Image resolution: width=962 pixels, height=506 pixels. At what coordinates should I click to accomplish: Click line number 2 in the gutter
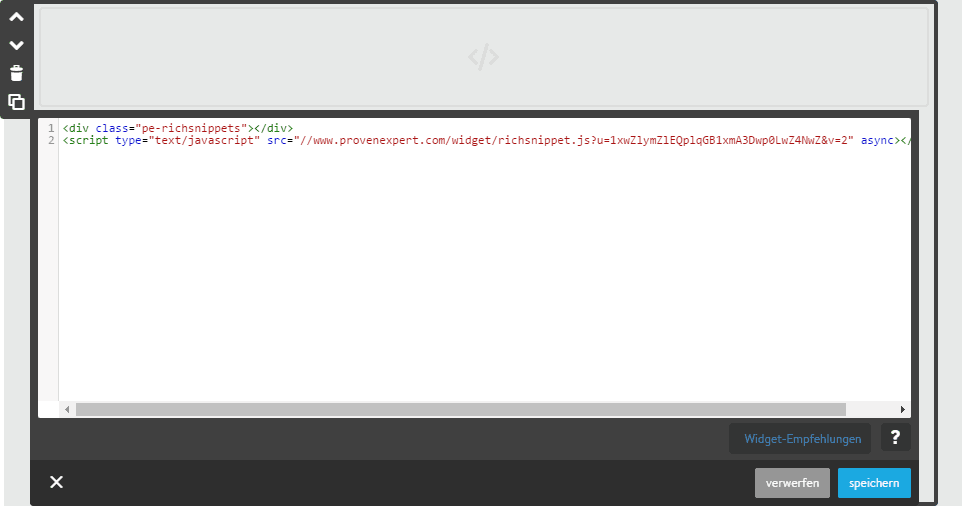[50, 140]
